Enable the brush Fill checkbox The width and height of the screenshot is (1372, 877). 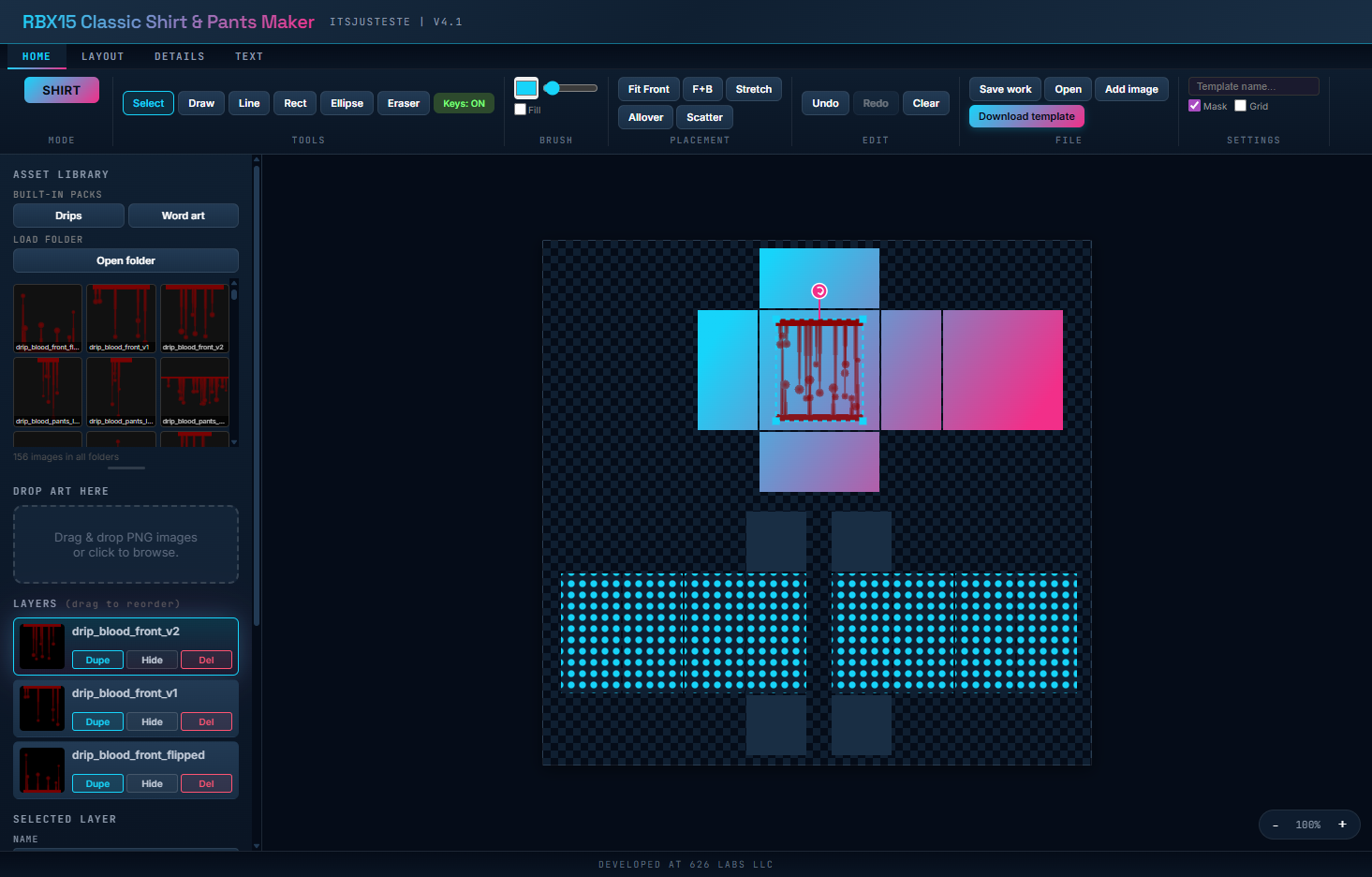pyautogui.click(x=521, y=110)
